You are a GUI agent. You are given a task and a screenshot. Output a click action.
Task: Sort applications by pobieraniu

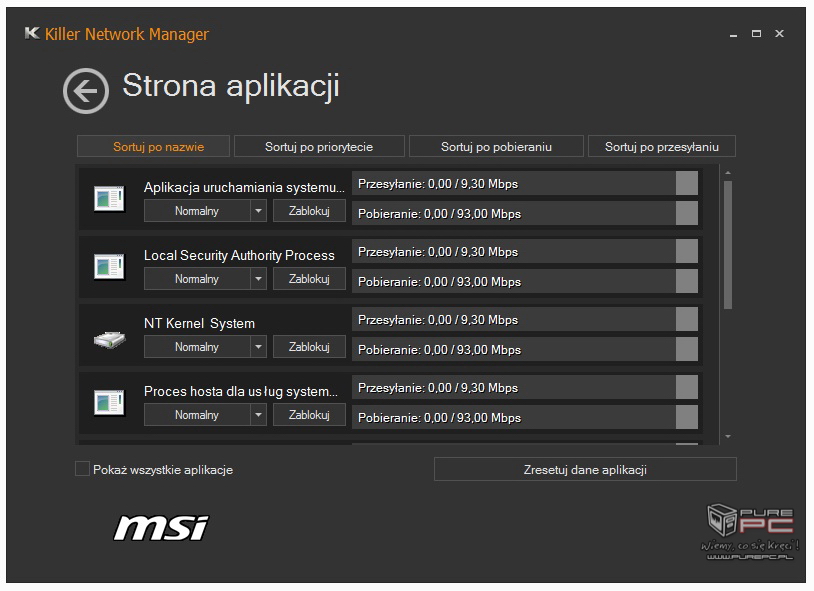[x=496, y=146]
